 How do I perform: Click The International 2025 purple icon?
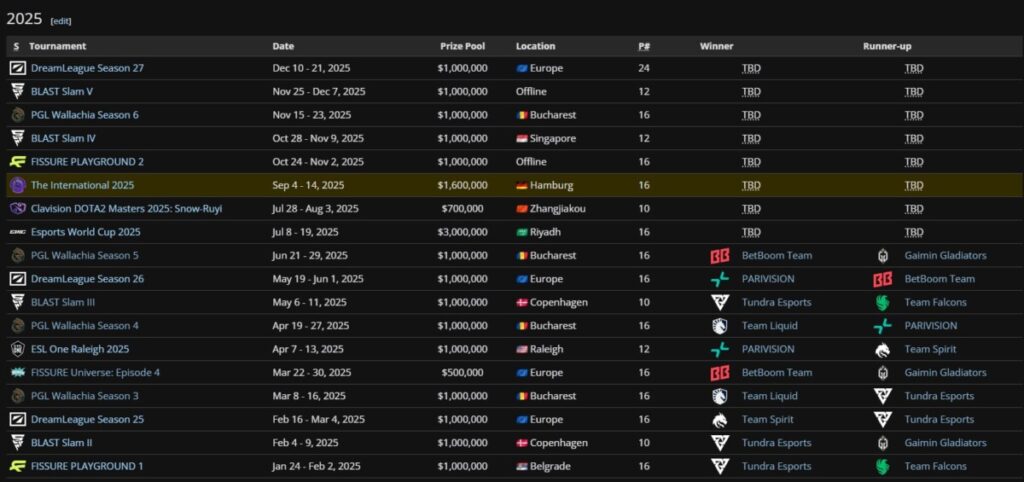point(18,185)
